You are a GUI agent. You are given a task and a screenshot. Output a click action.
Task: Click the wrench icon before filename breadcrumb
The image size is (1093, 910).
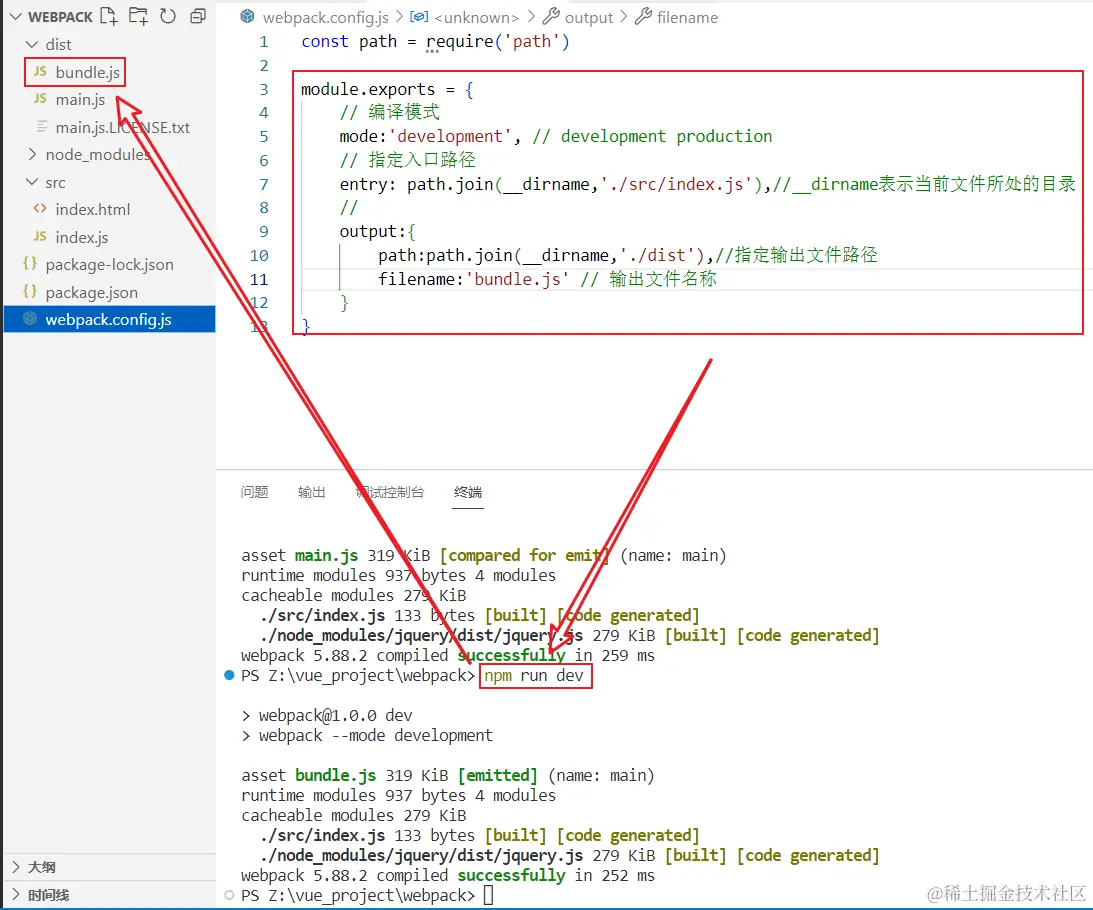(643, 16)
